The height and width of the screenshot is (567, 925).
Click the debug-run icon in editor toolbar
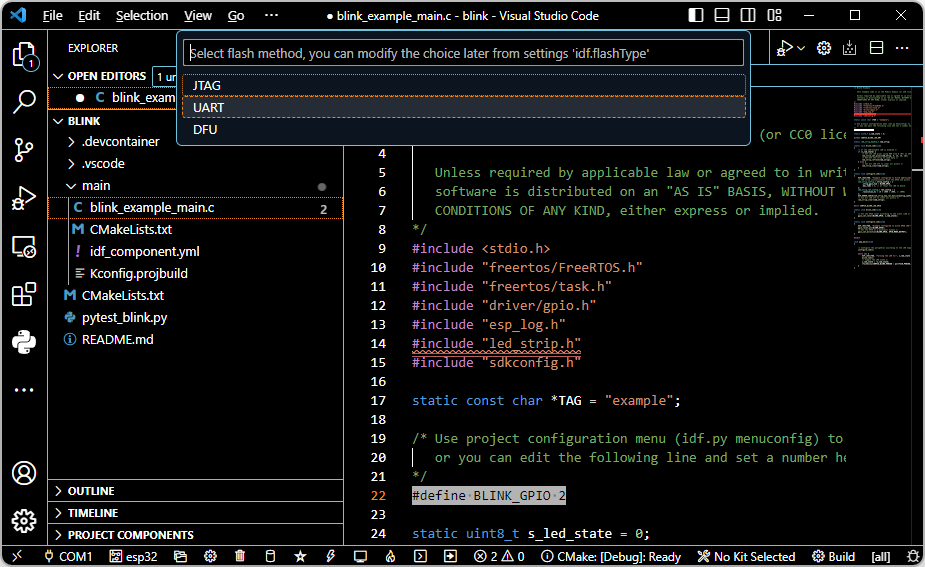tap(785, 48)
